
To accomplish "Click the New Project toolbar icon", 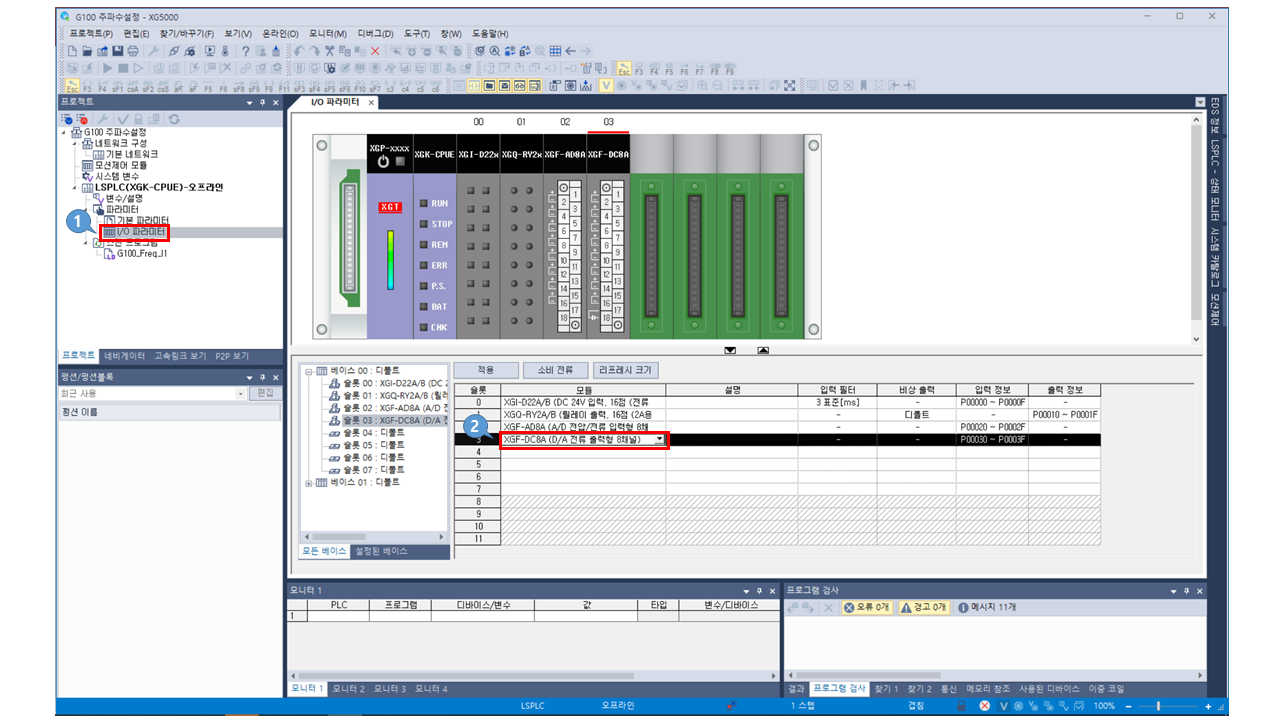I will (72, 48).
